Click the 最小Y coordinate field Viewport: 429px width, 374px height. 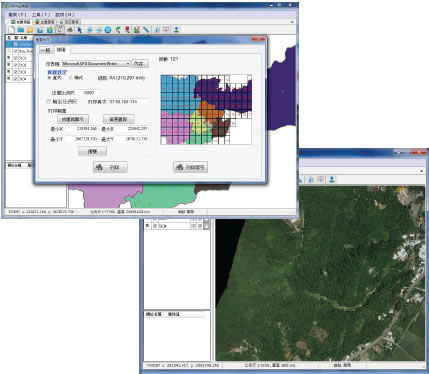[82, 139]
